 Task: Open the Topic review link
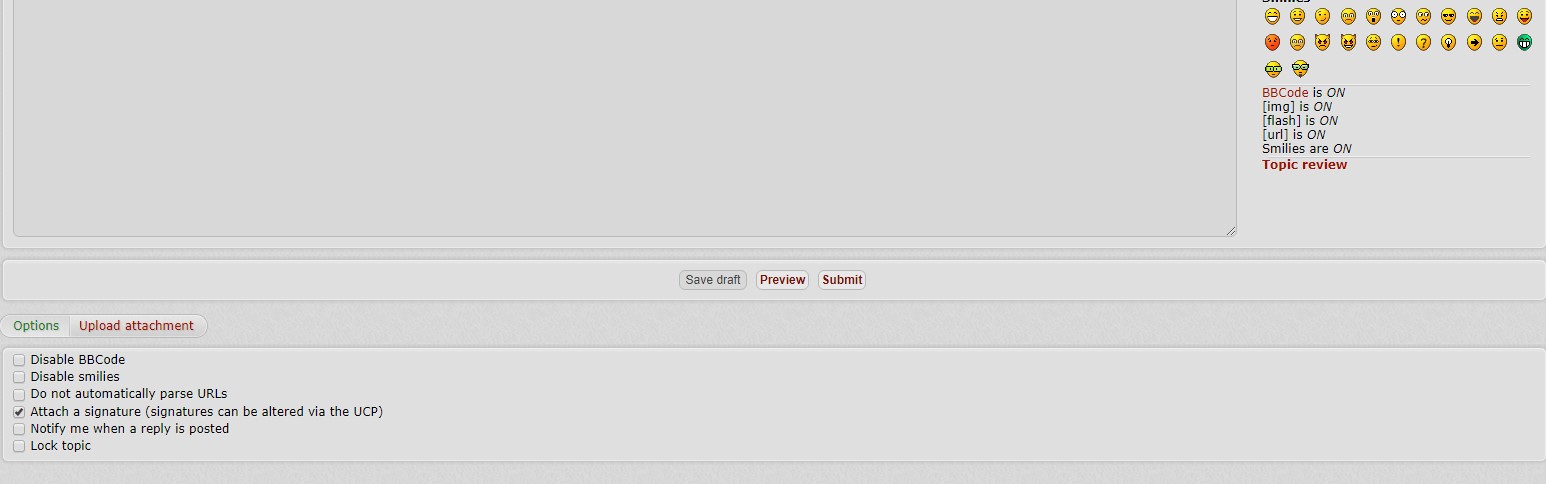click(x=1304, y=165)
